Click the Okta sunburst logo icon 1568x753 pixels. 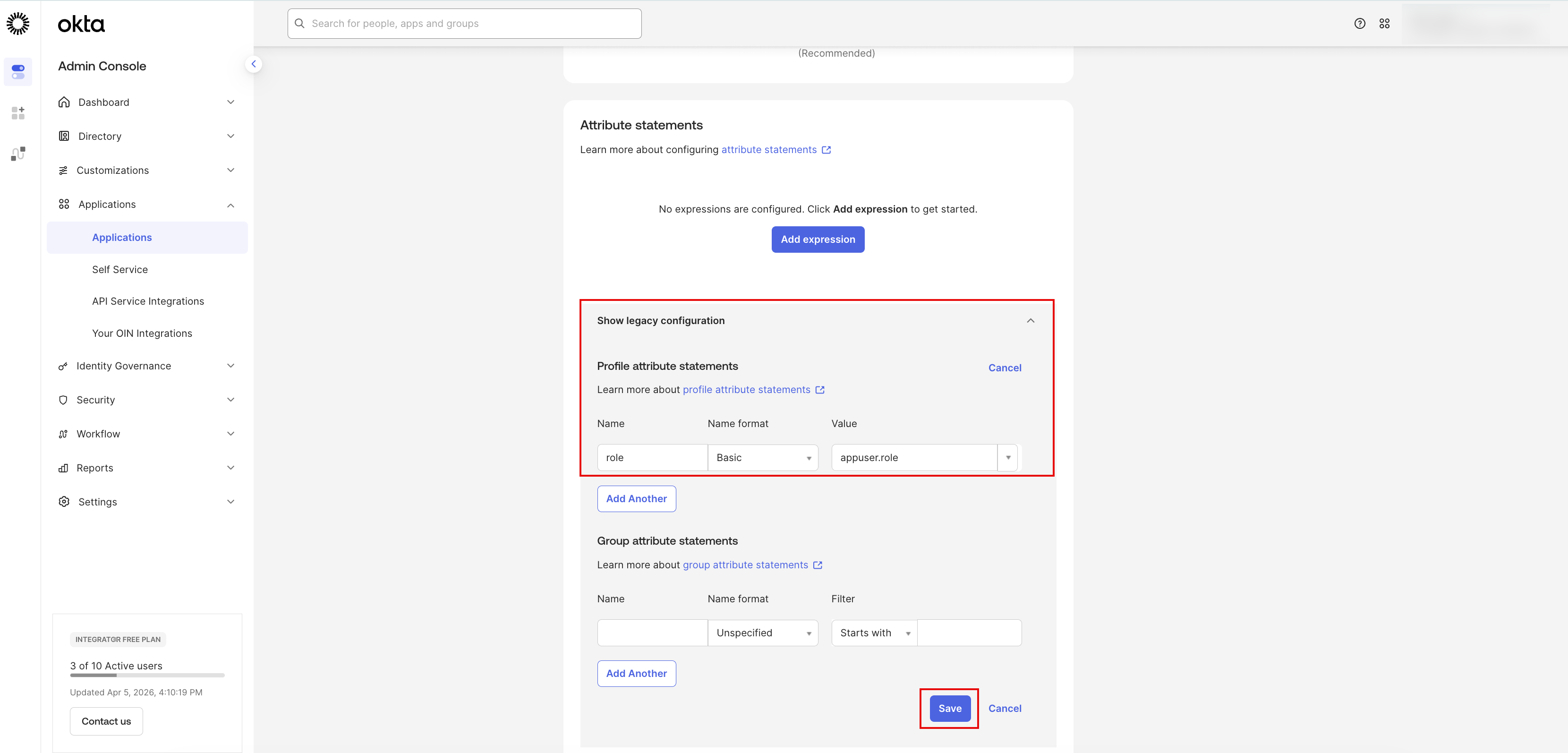pos(17,23)
